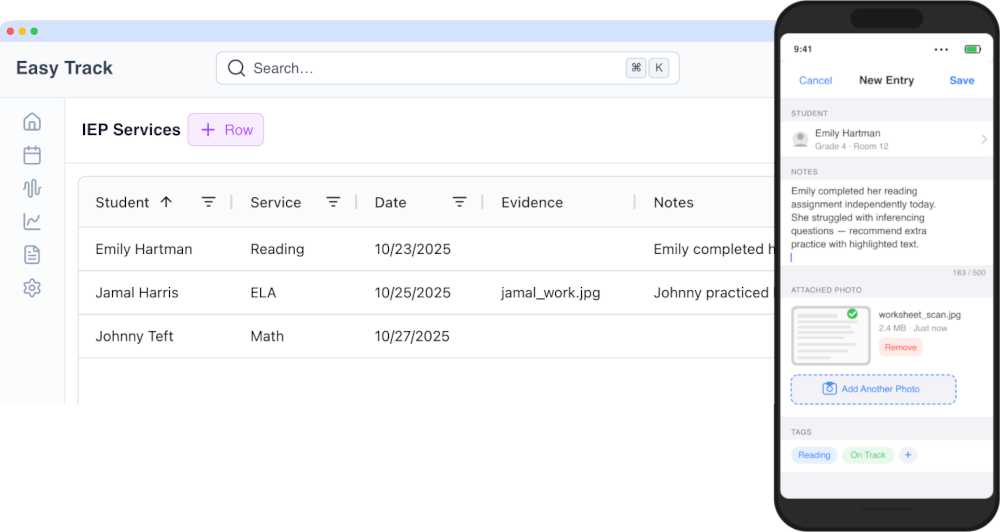Tap Cancel on the New Entry
The width and height of the screenshot is (1000, 532).
pos(815,80)
